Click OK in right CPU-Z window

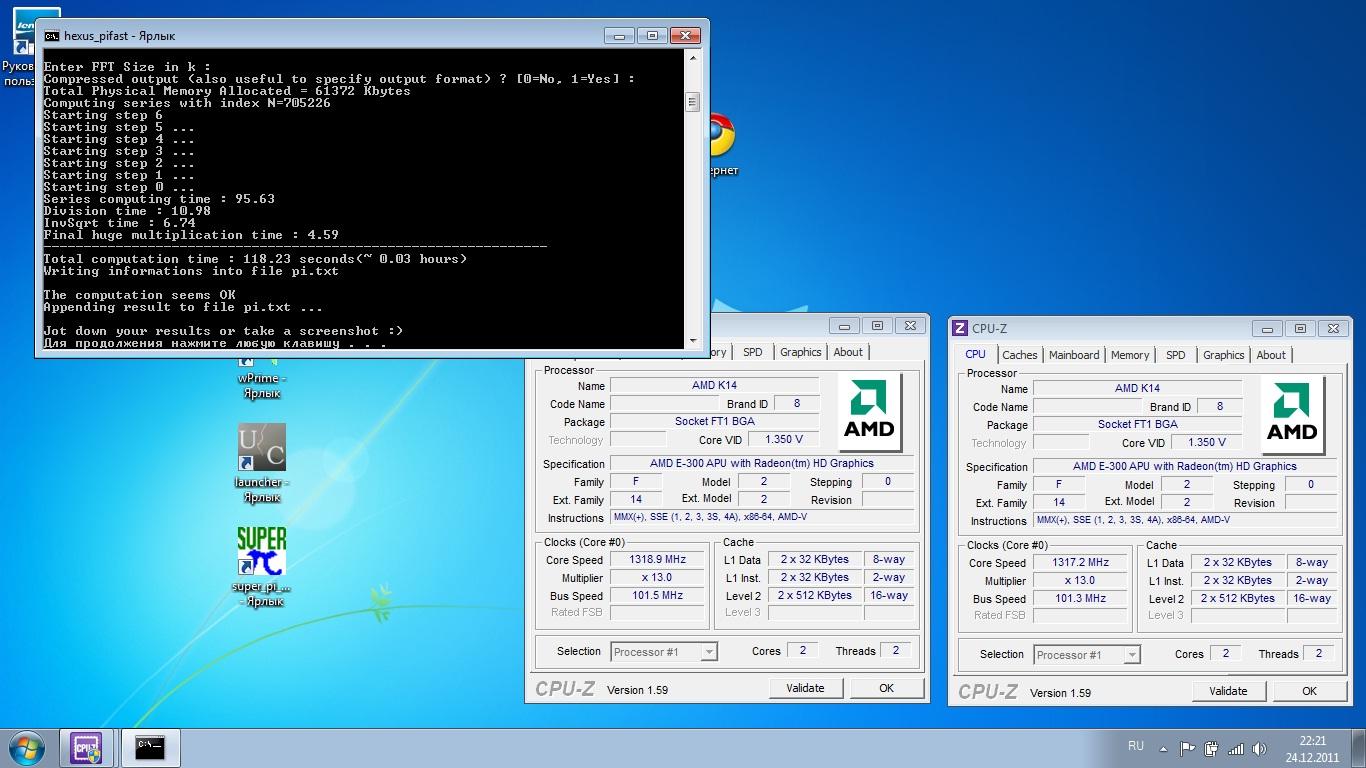tap(1309, 691)
